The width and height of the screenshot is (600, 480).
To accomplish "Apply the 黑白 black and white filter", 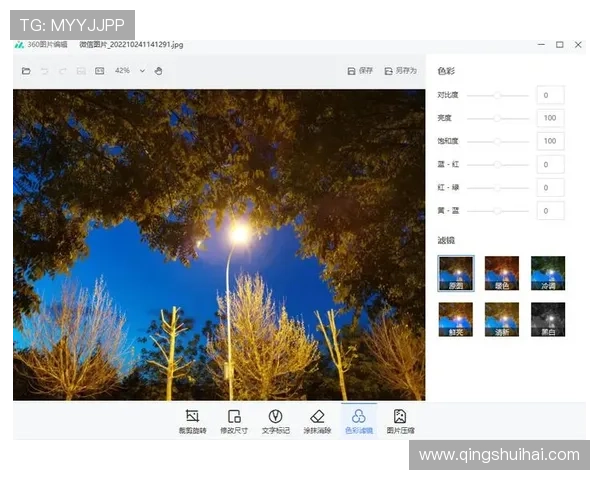I will [x=548, y=320].
